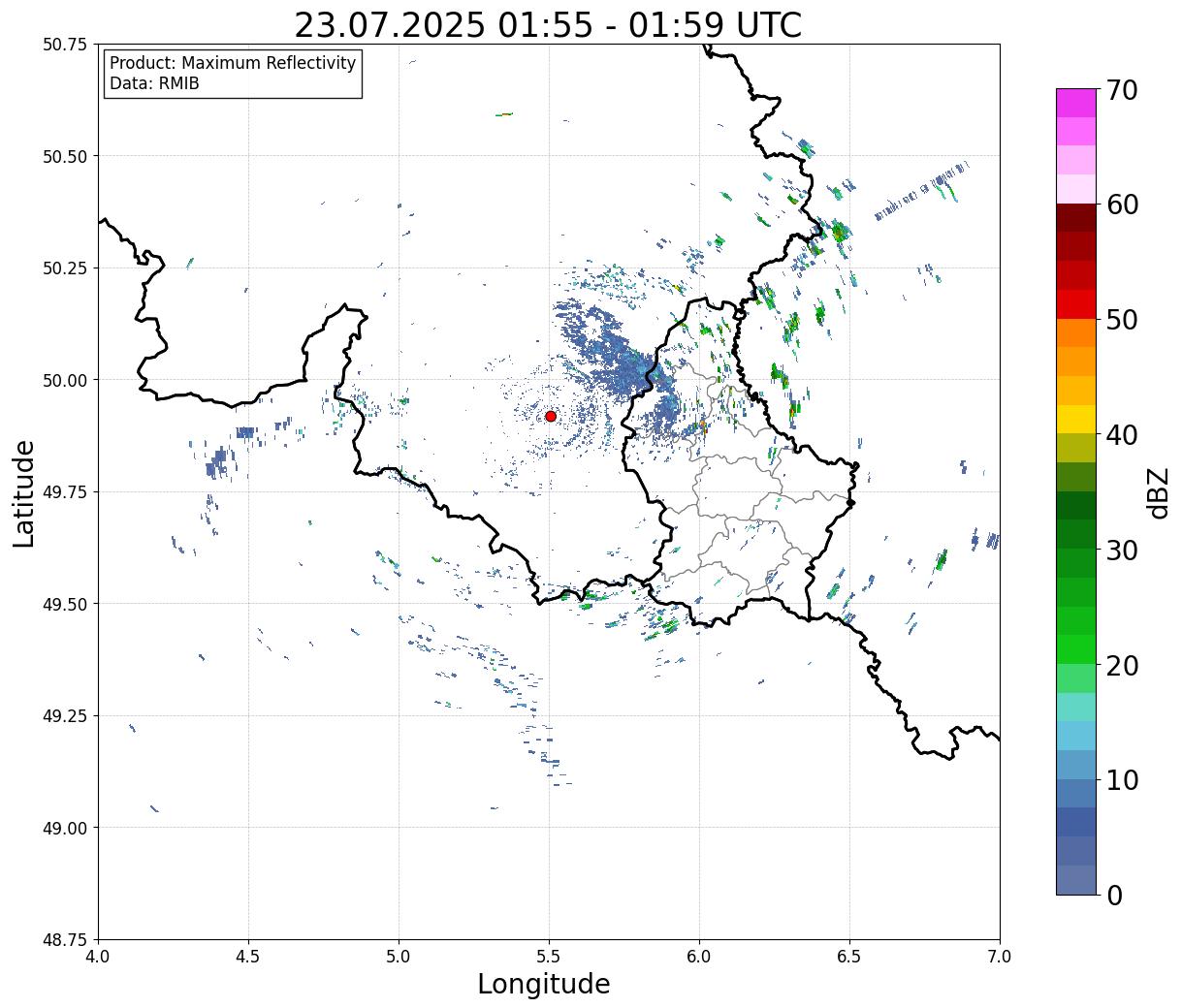Select the "Product: Maximum Reflectivity" text

(x=233, y=63)
